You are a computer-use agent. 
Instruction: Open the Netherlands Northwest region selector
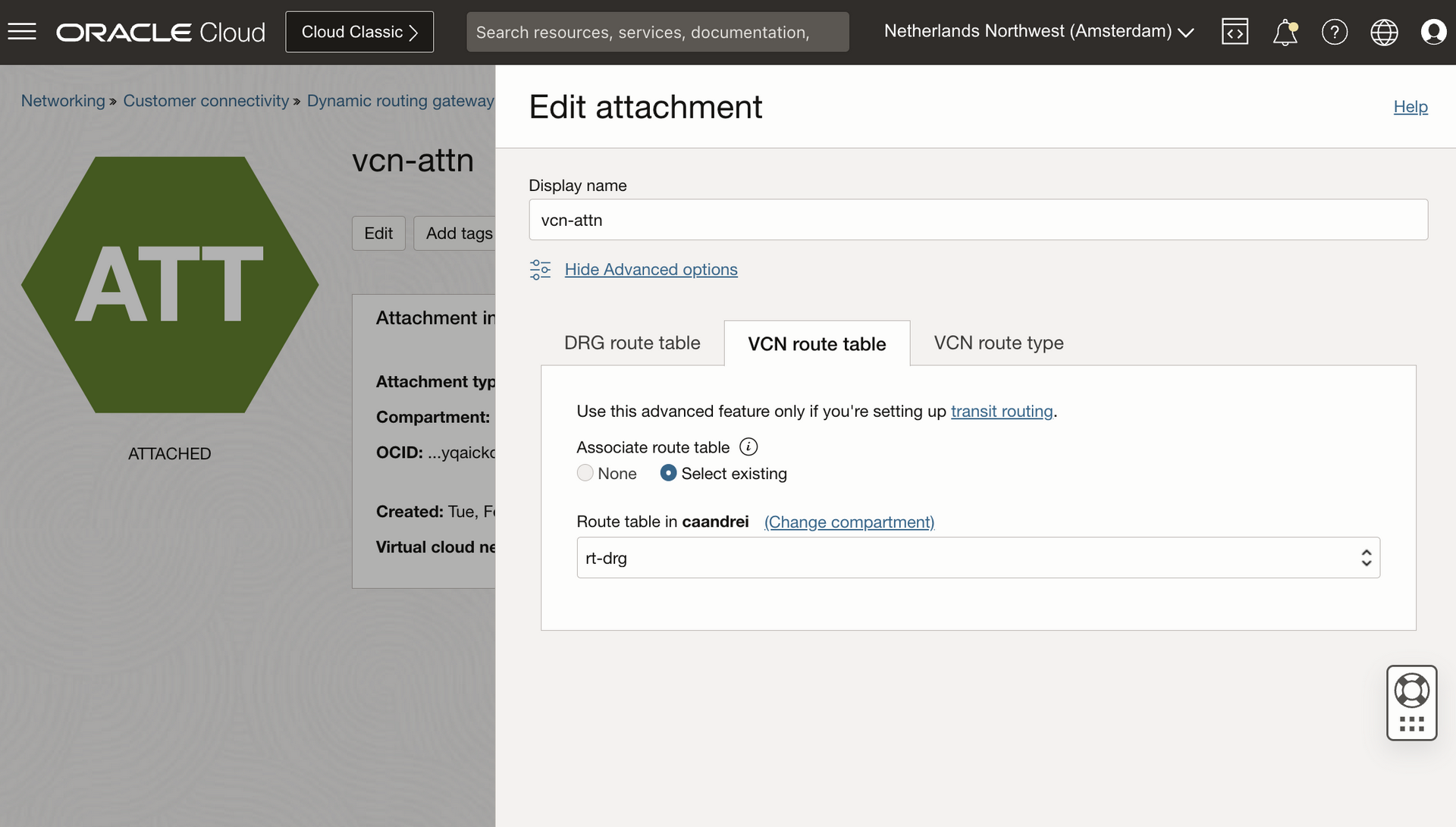tap(1038, 31)
